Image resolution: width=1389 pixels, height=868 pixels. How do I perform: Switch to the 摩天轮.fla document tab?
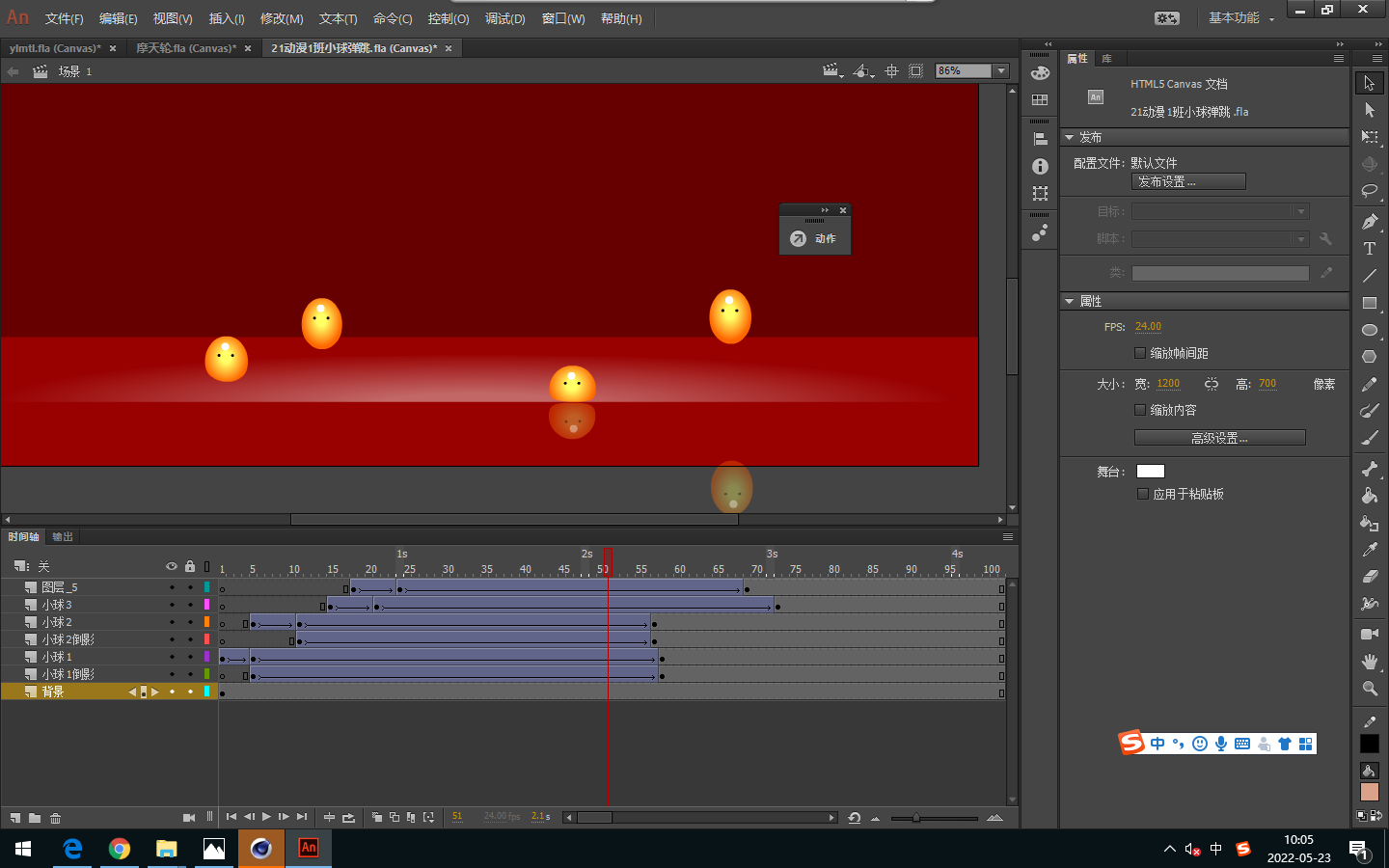[186, 48]
